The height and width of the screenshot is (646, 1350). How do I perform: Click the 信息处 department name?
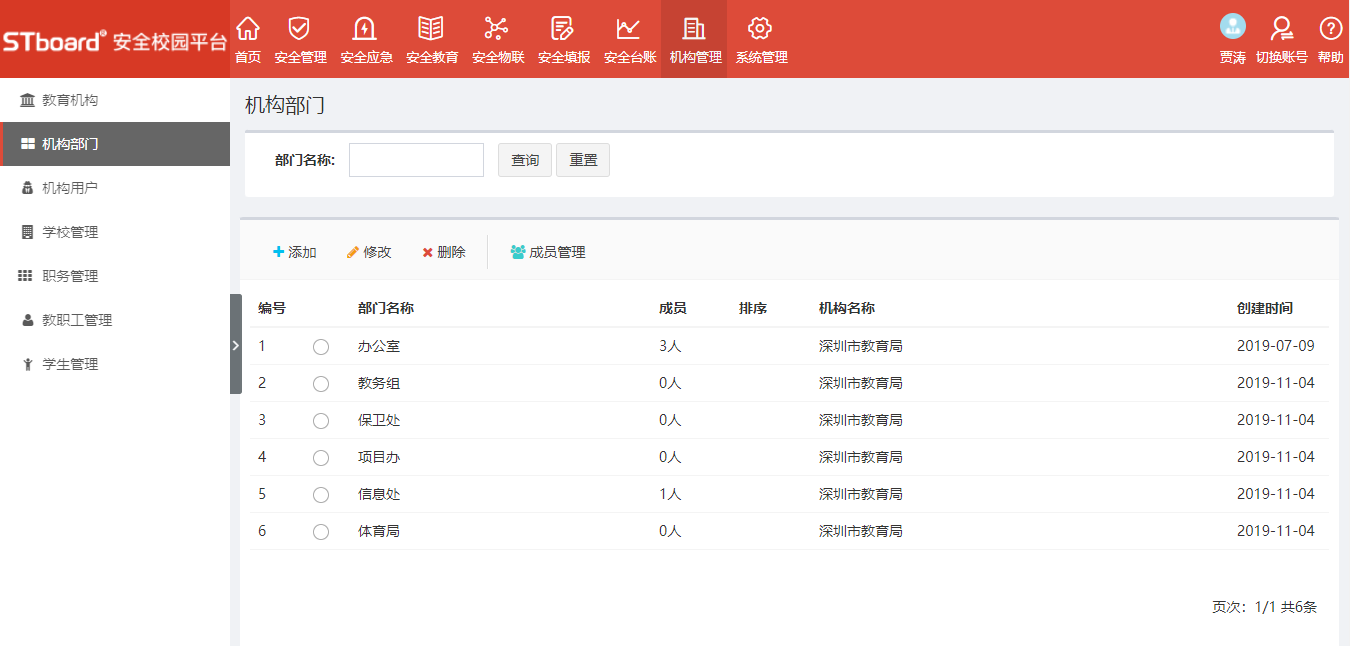click(379, 494)
